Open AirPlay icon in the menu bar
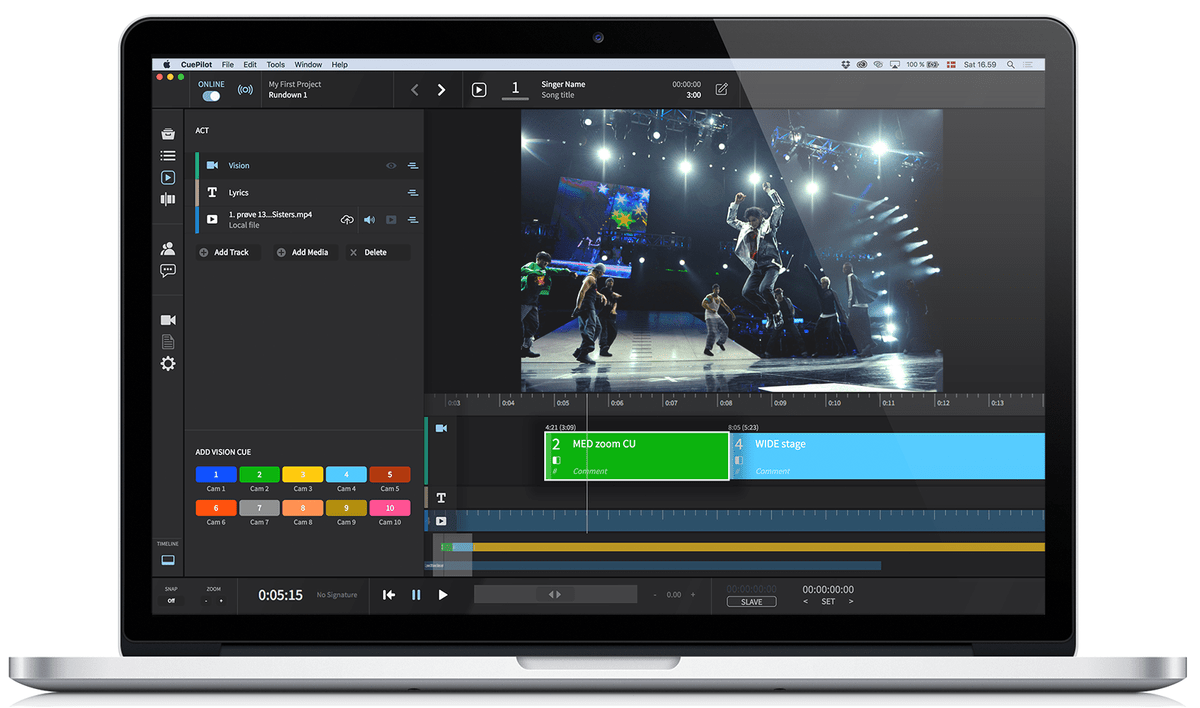 tap(894, 64)
